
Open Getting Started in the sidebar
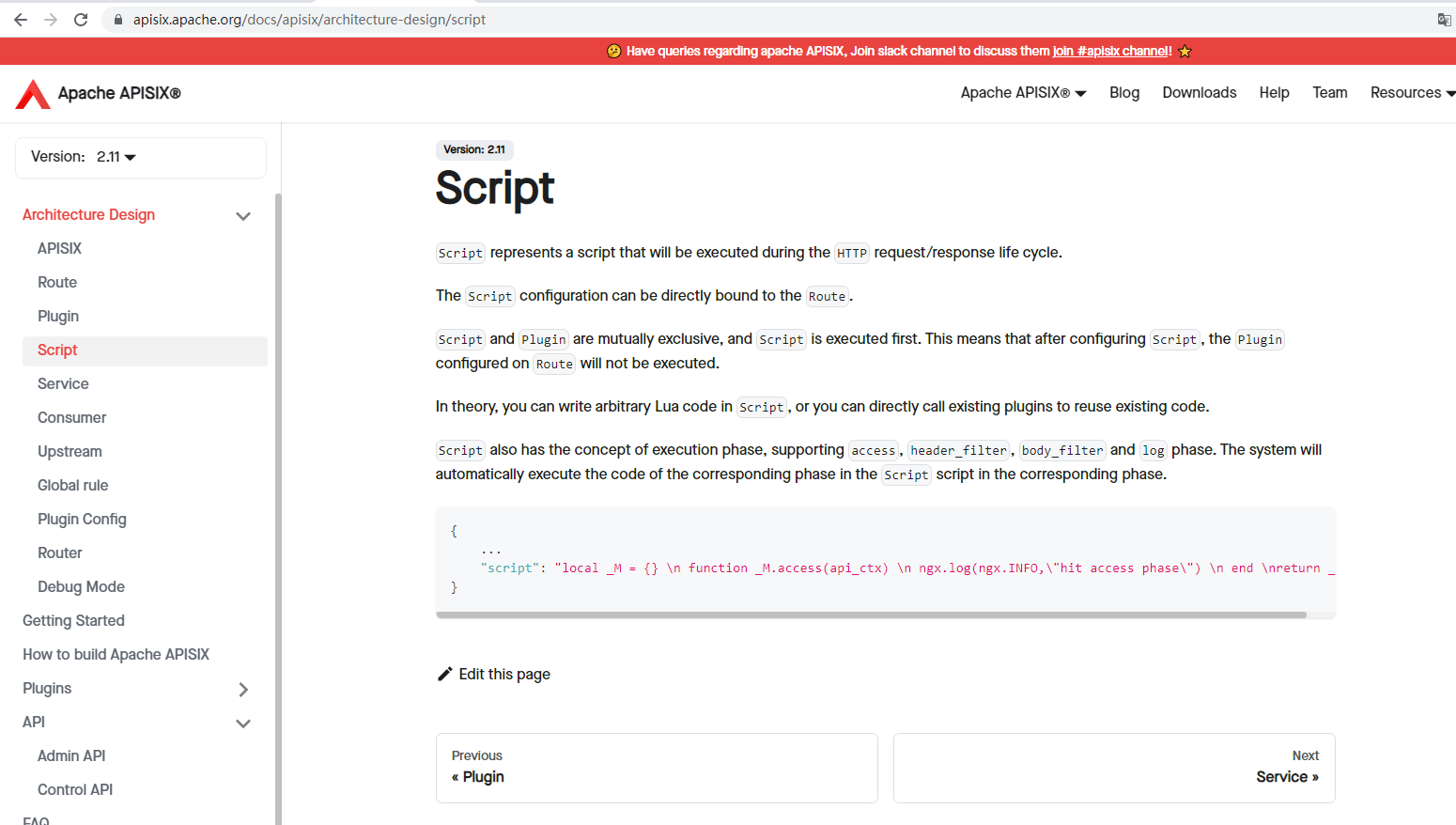[x=73, y=620]
